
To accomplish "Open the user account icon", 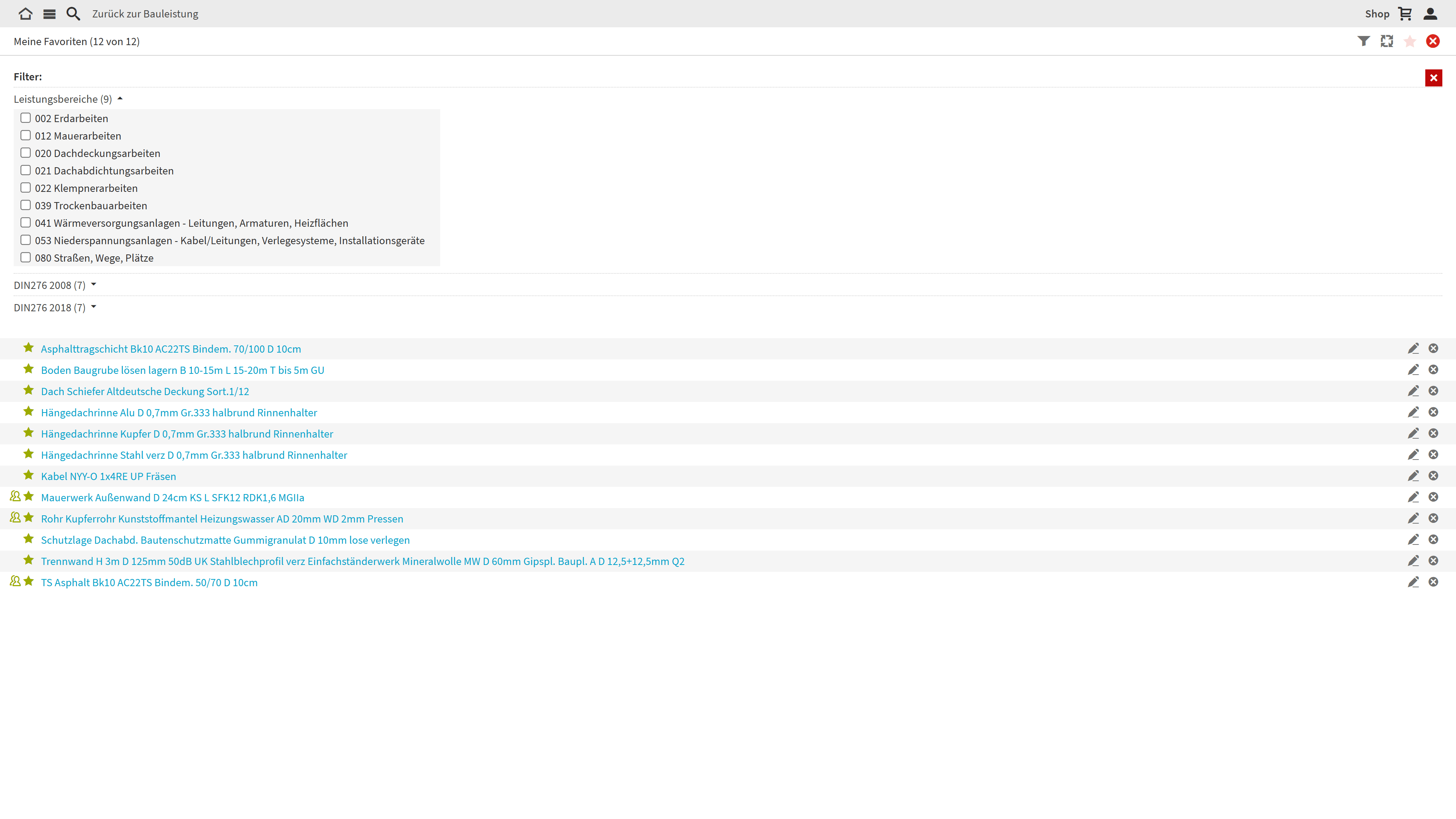I will (1430, 14).
